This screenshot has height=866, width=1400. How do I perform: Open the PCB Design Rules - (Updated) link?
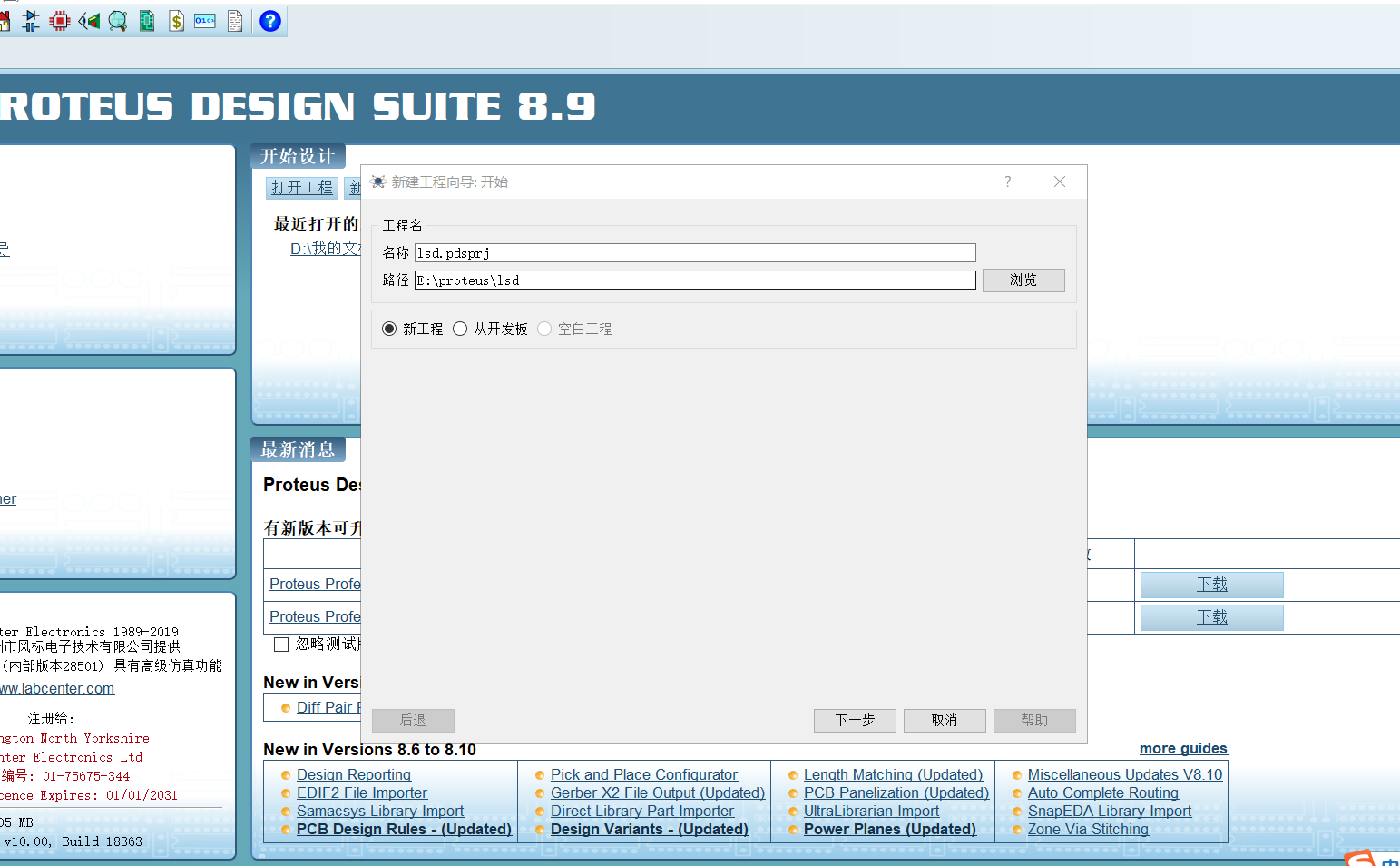404,830
